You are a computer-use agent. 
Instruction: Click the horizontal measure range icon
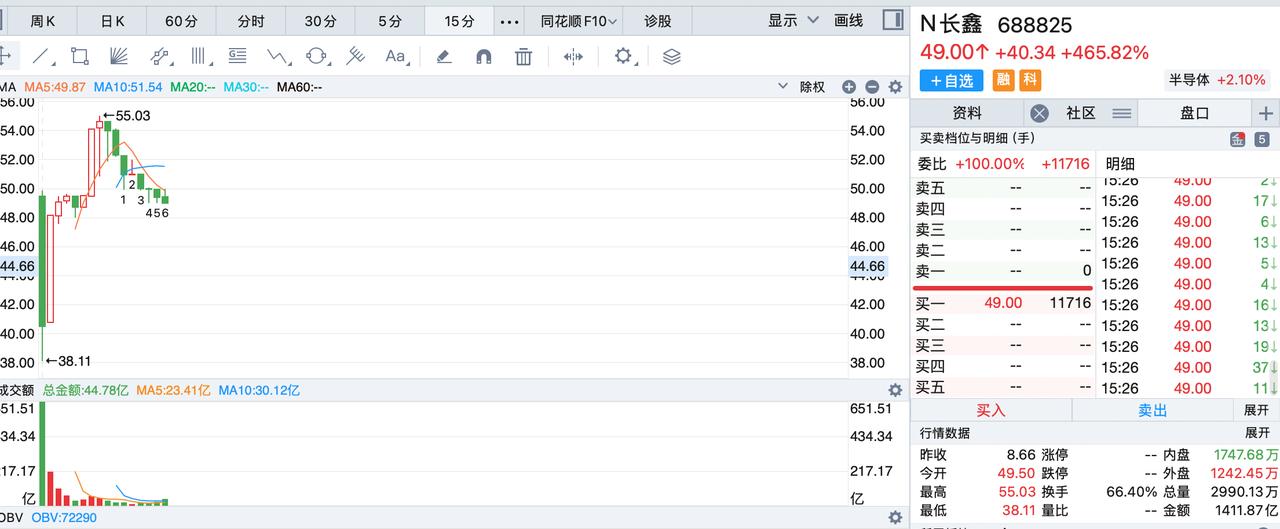(x=573, y=57)
